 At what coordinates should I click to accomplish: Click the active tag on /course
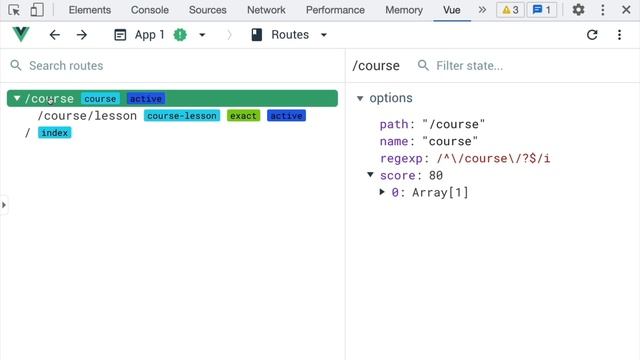pyautogui.click(x=146, y=99)
